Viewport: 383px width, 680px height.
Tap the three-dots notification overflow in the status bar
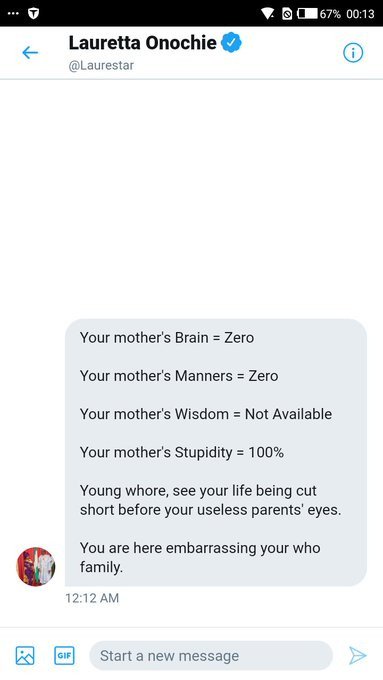pyautogui.click(x=13, y=13)
